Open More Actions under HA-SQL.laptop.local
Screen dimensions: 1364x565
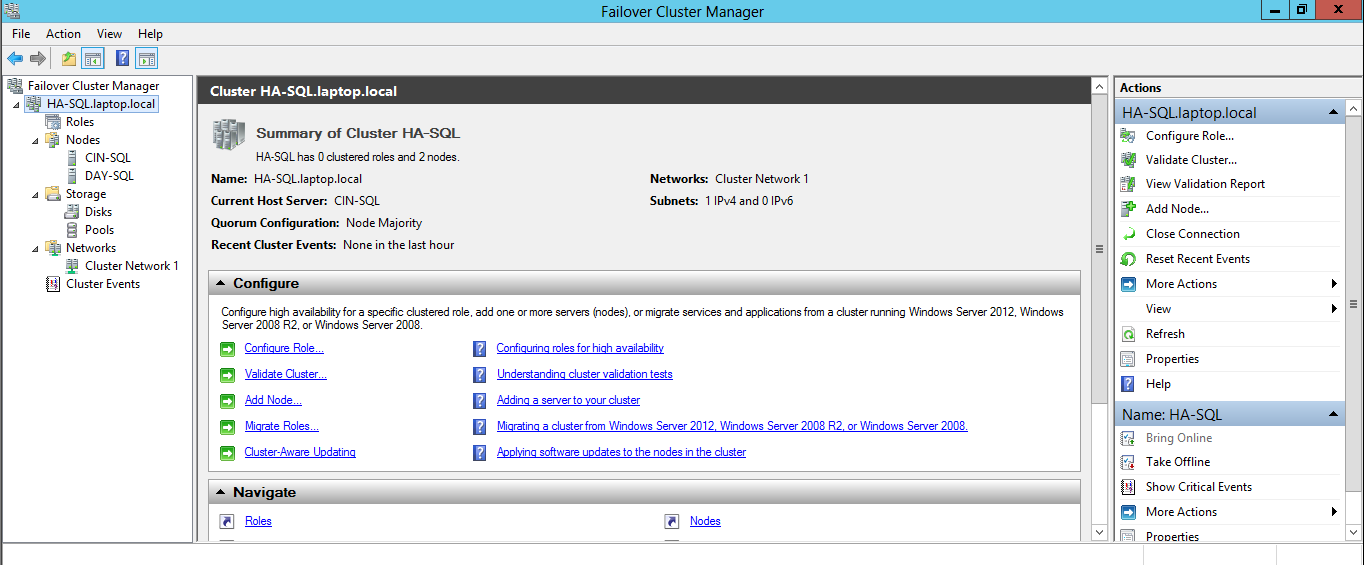(1229, 284)
